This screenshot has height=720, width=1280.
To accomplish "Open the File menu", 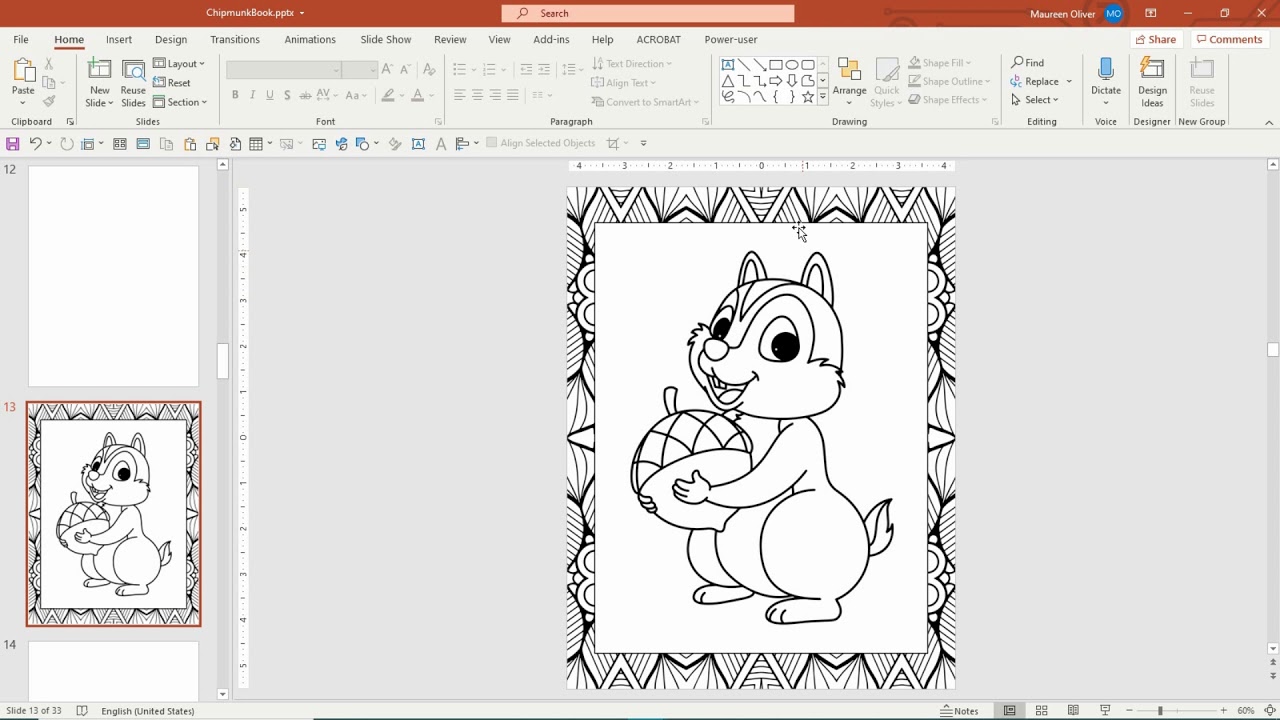I will [21, 39].
